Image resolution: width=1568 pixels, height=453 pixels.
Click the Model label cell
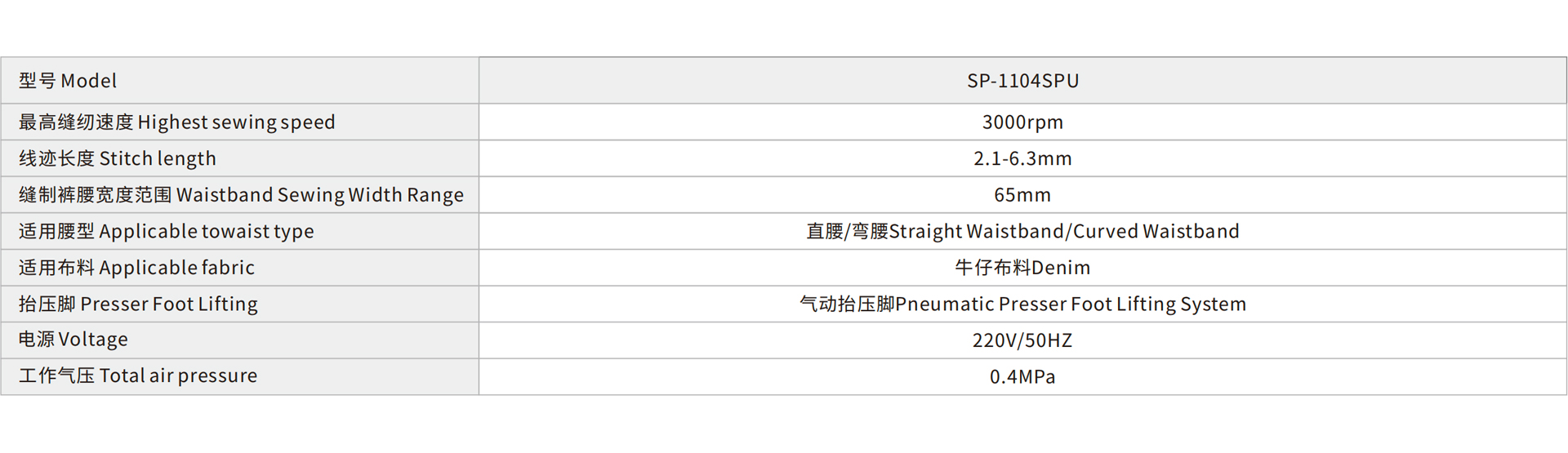click(68, 81)
